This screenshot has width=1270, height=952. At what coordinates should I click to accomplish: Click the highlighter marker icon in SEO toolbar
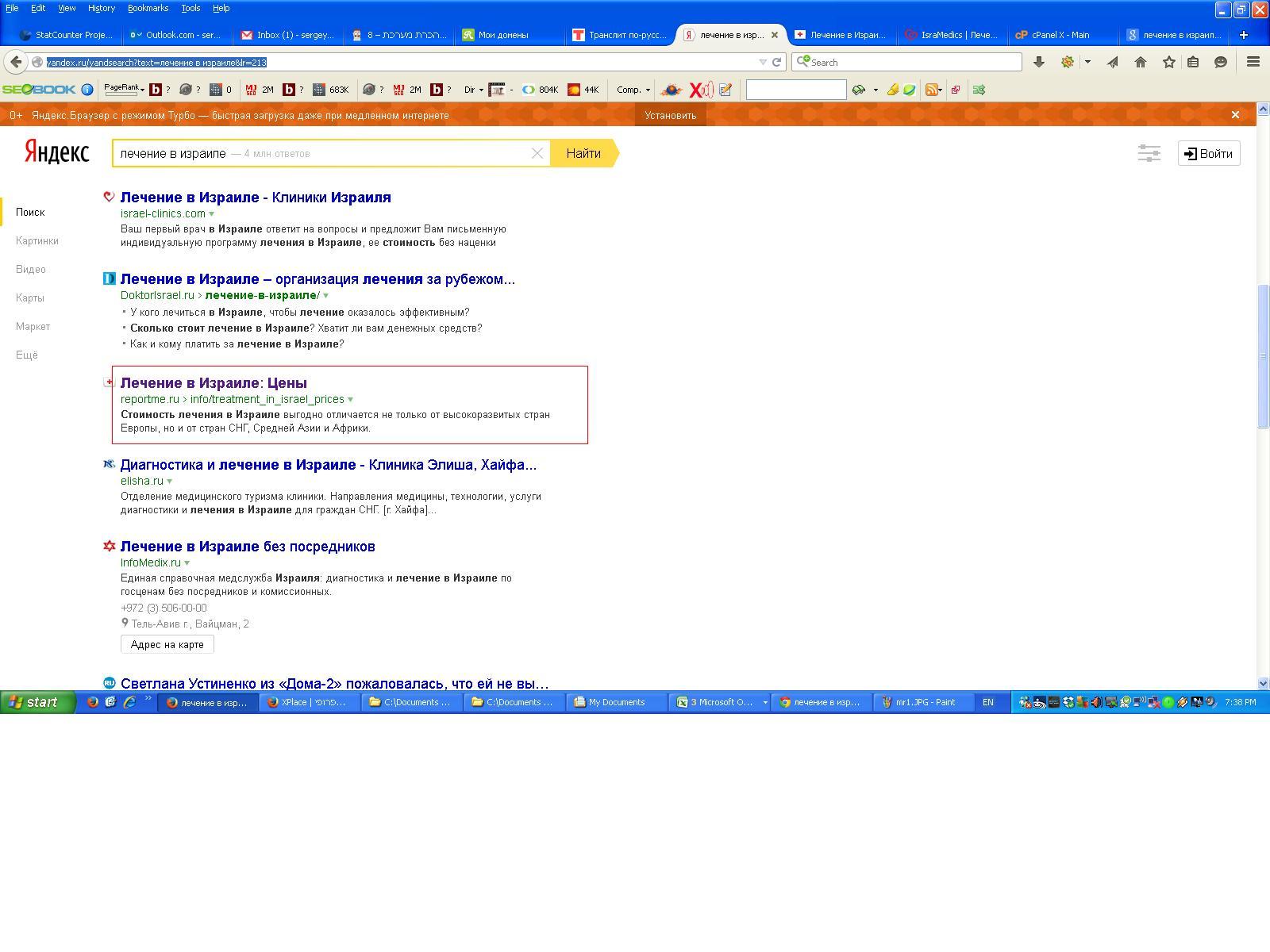893,90
